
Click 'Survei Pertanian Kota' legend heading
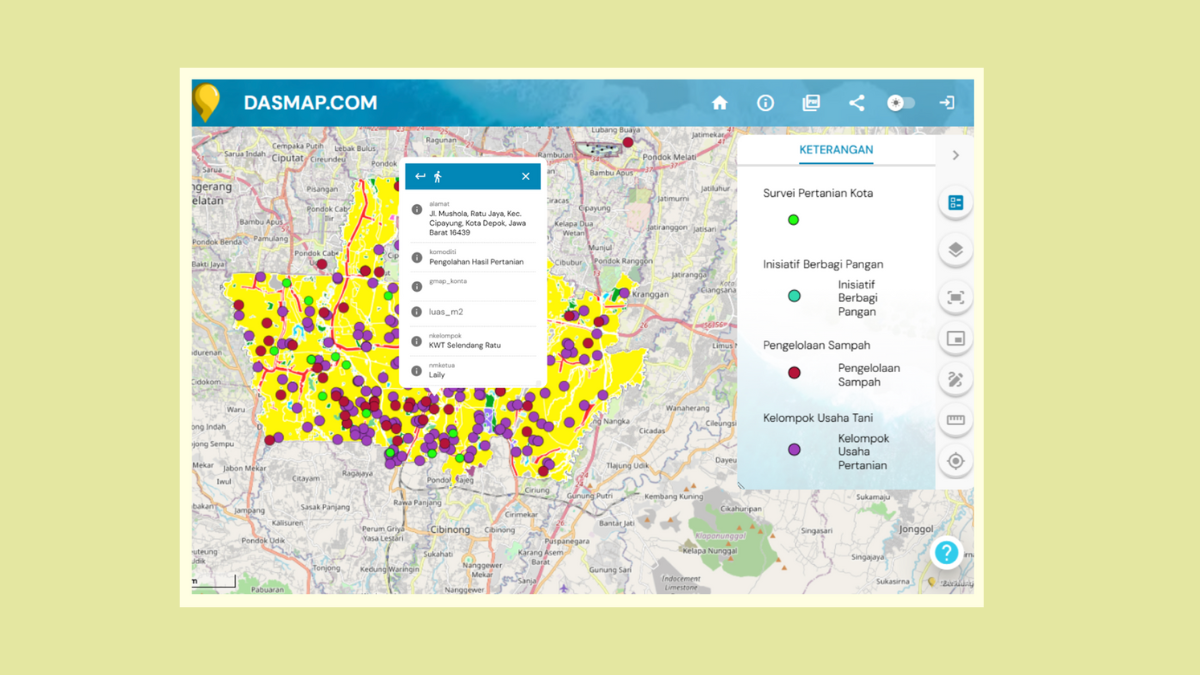click(818, 193)
